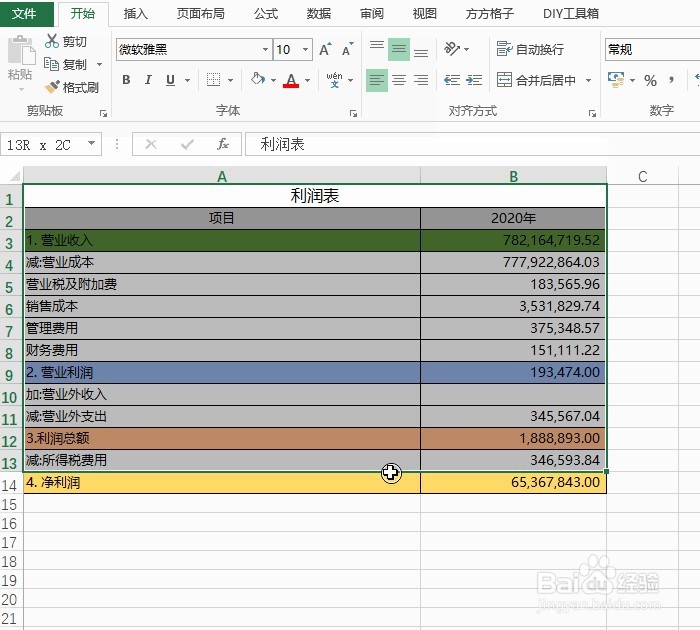
Task: Apply red font color A
Action: (x=291, y=80)
